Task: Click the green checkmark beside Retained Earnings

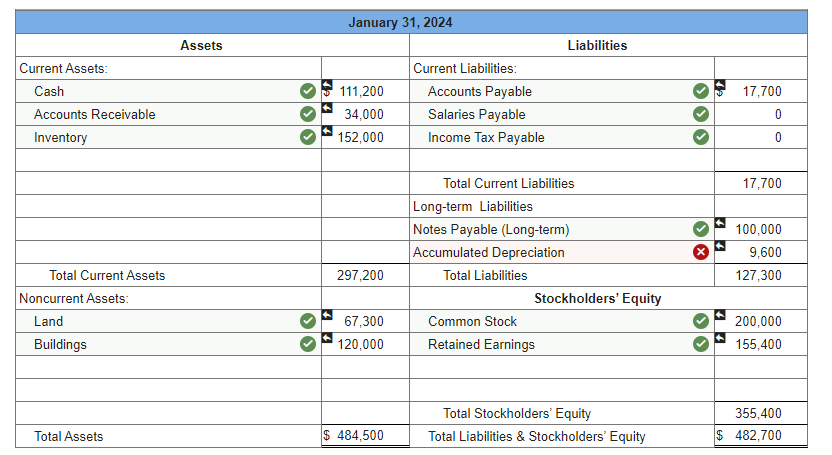Action: (701, 344)
